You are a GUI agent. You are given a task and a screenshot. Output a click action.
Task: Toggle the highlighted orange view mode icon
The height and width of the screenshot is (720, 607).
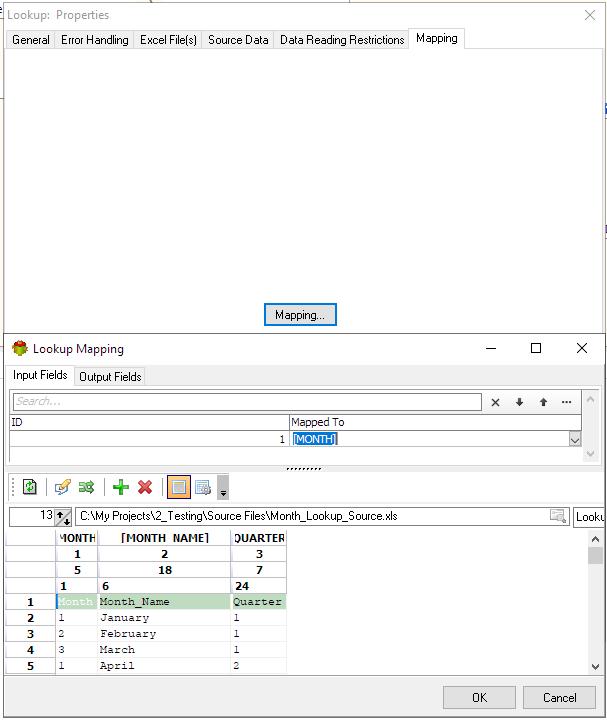179,487
